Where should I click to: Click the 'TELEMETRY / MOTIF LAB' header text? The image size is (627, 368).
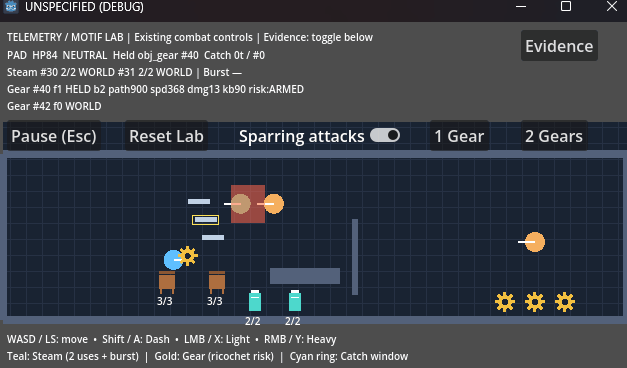[x=65, y=38]
